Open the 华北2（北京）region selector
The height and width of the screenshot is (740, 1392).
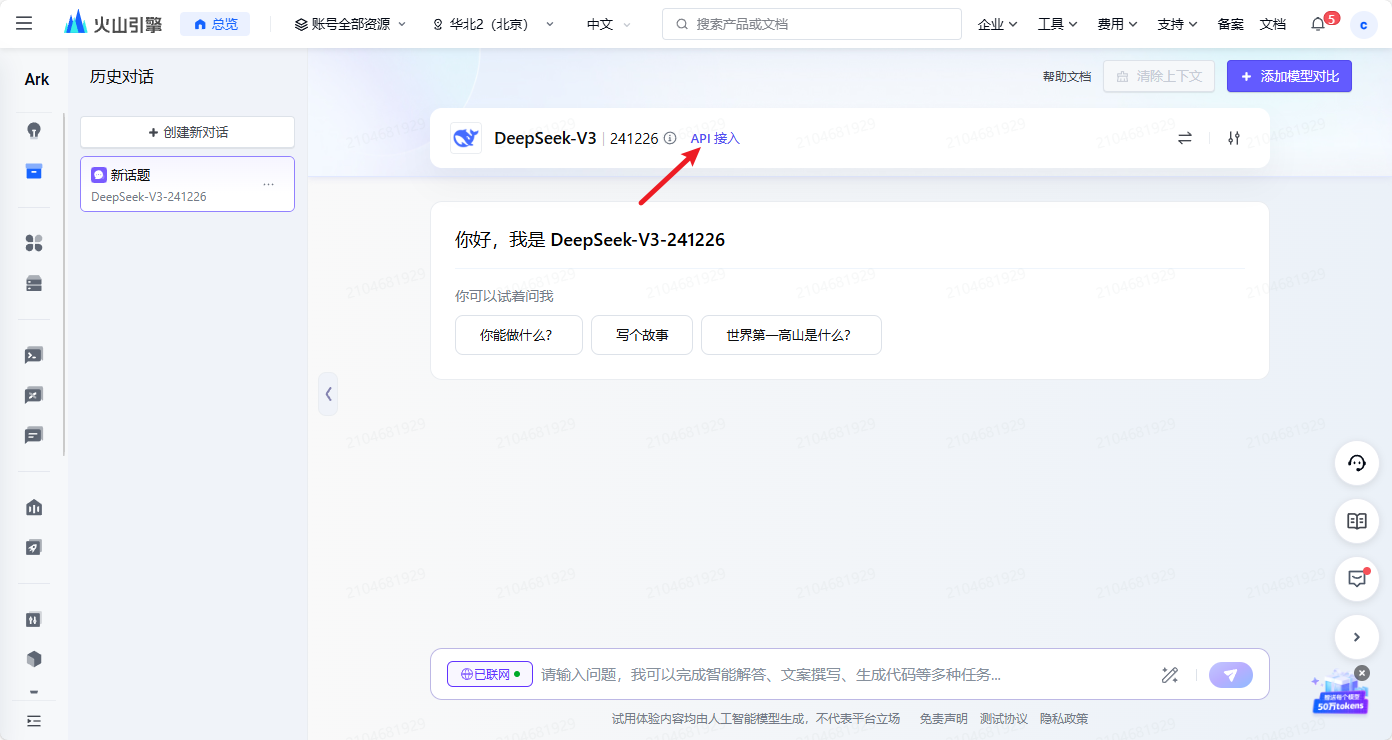tap(493, 24)
